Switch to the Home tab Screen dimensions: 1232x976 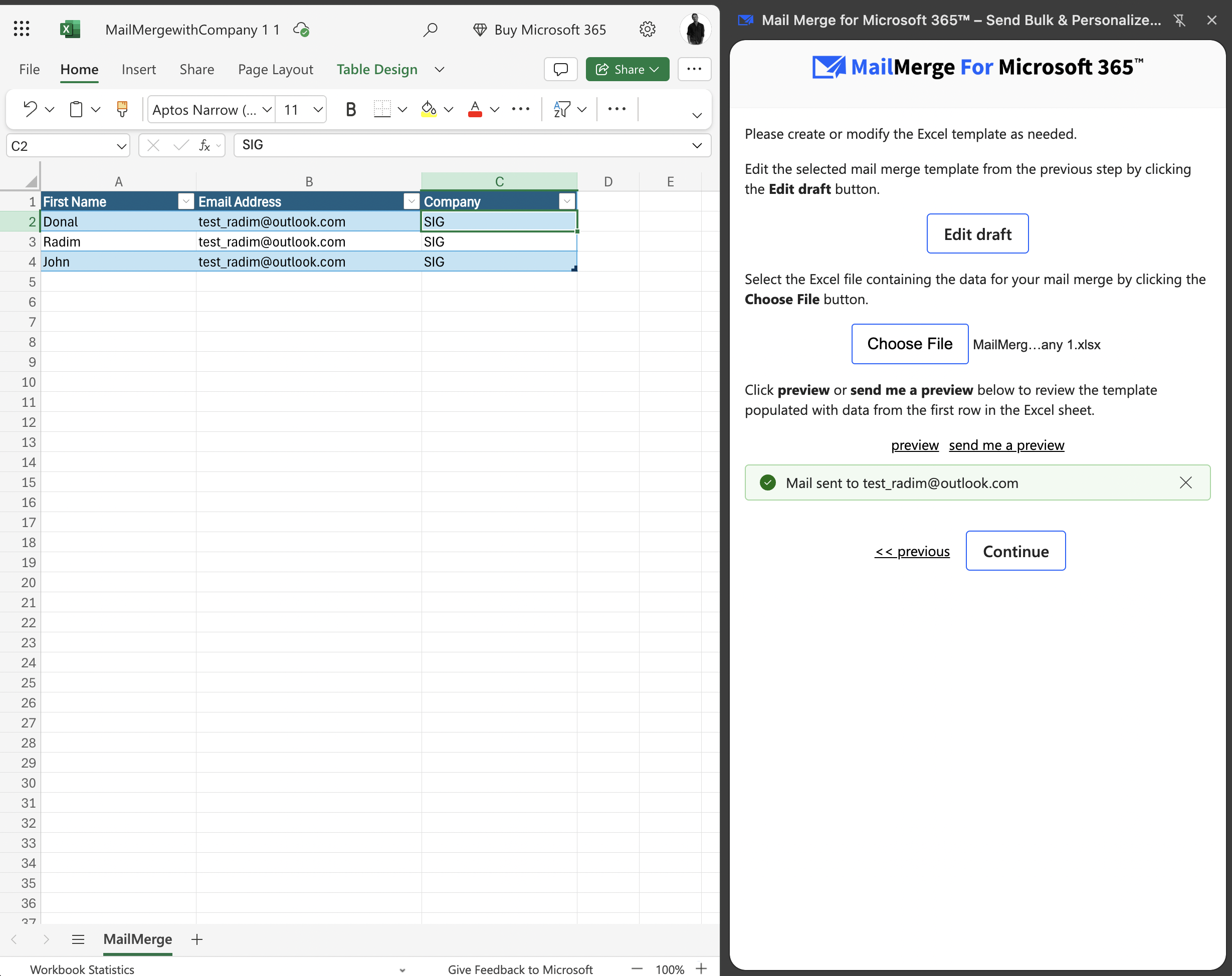[79, 69]
